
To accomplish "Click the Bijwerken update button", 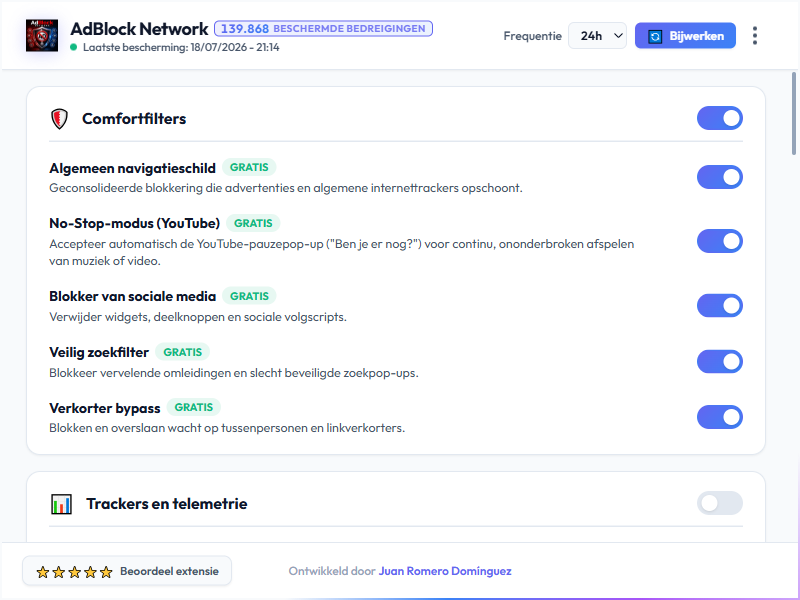I will (685, 36).
